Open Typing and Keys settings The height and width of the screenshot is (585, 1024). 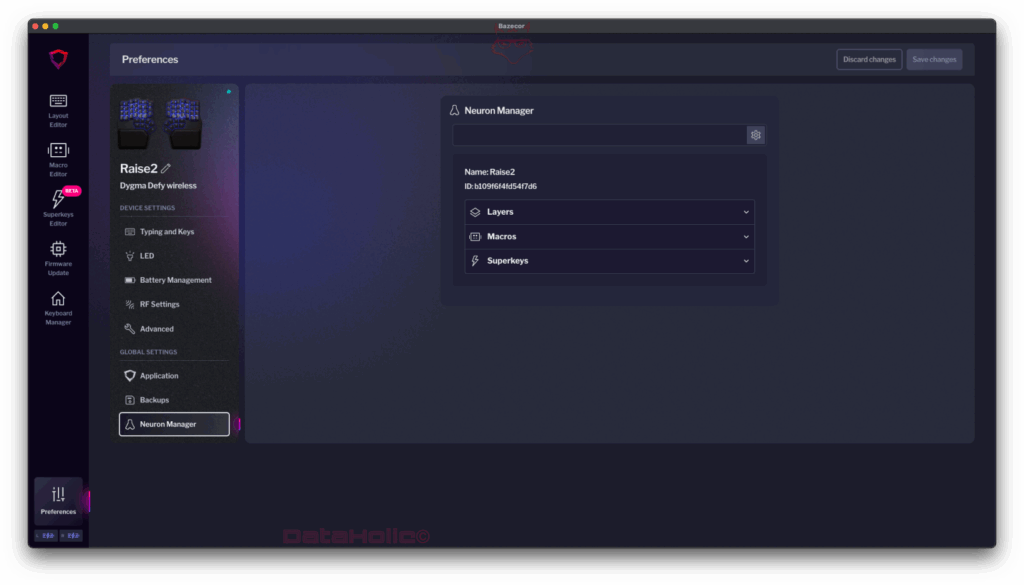point(166,232)
